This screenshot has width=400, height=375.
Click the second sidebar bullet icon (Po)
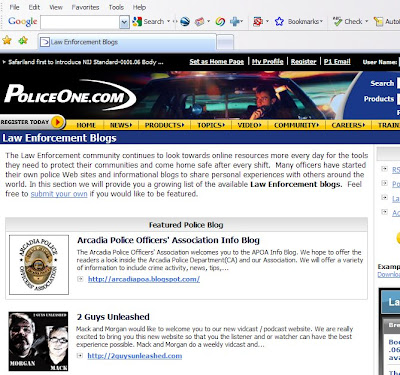point(384,183)
